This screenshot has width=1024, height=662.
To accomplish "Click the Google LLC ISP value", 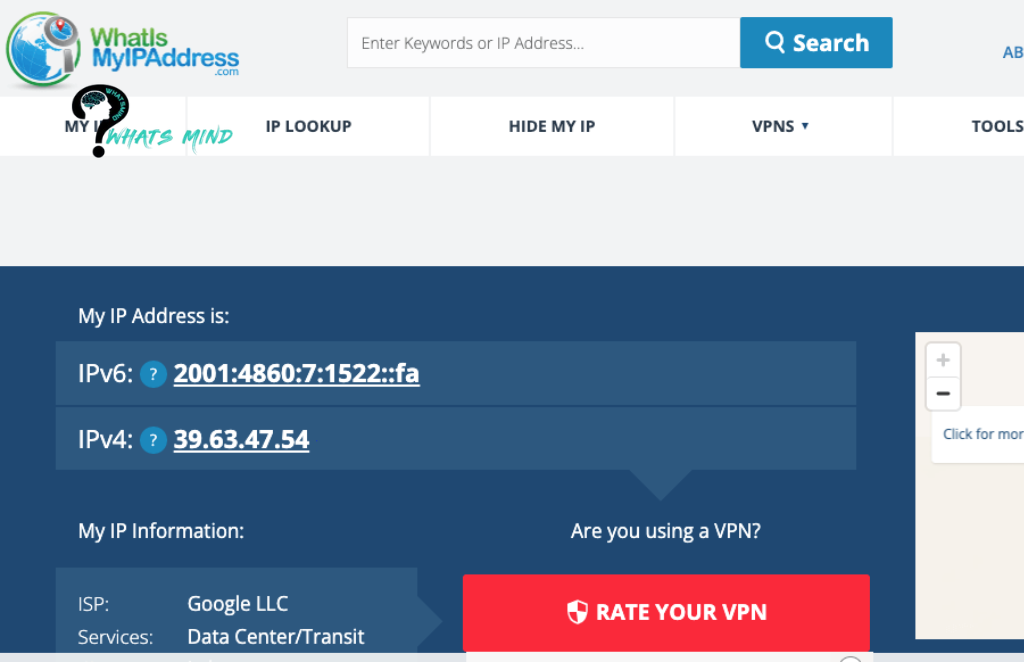I will [x=237, y=604].
